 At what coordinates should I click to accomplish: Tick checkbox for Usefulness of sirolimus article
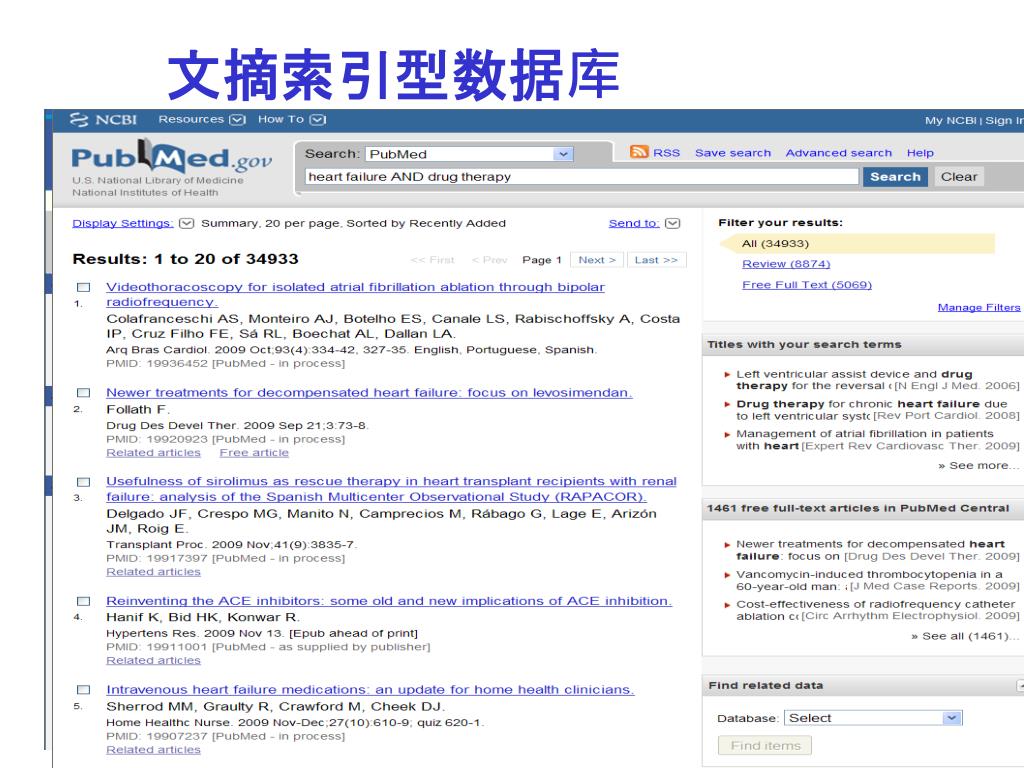pos(84,482)
